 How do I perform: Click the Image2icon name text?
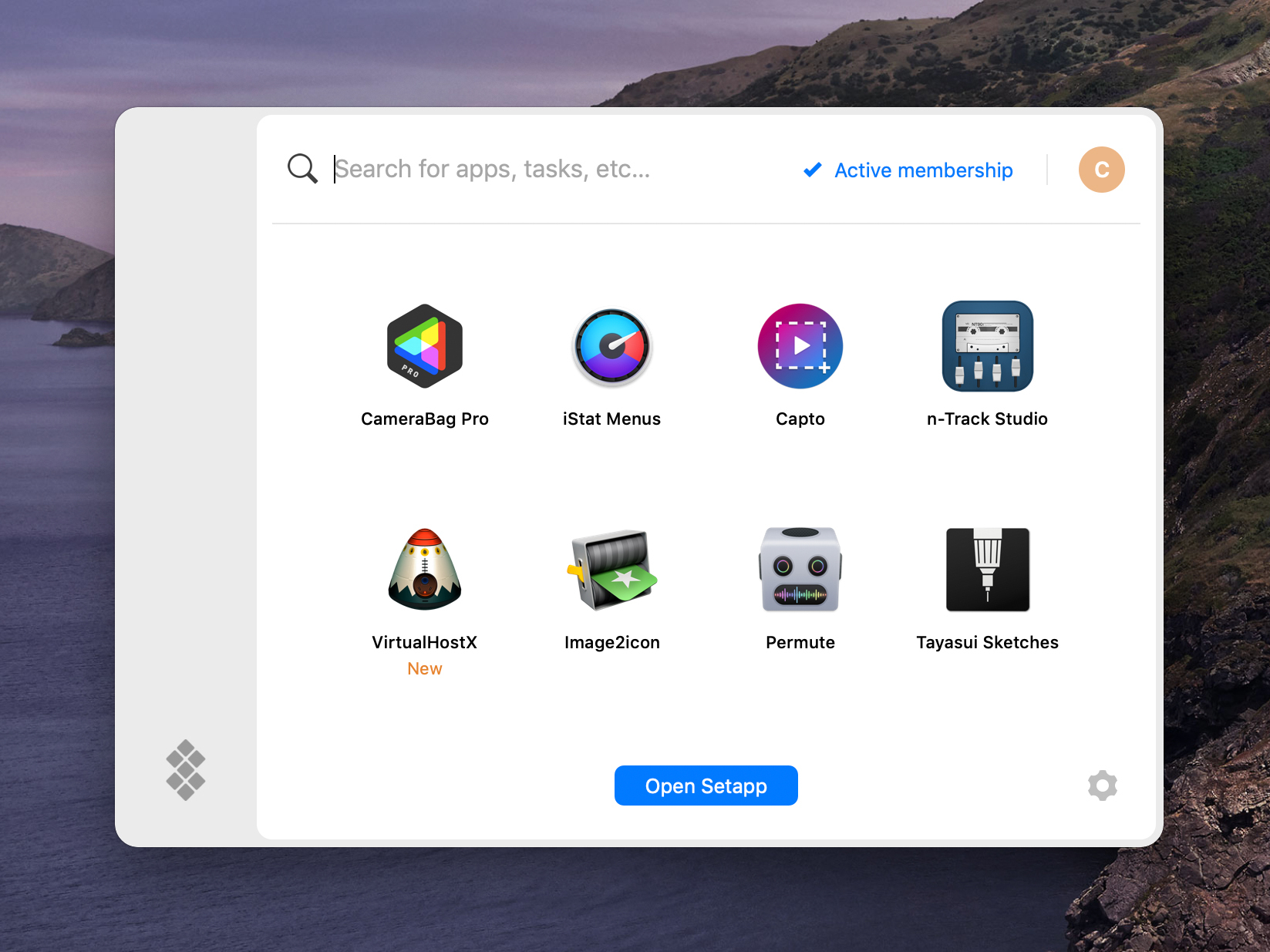[612, 642]
